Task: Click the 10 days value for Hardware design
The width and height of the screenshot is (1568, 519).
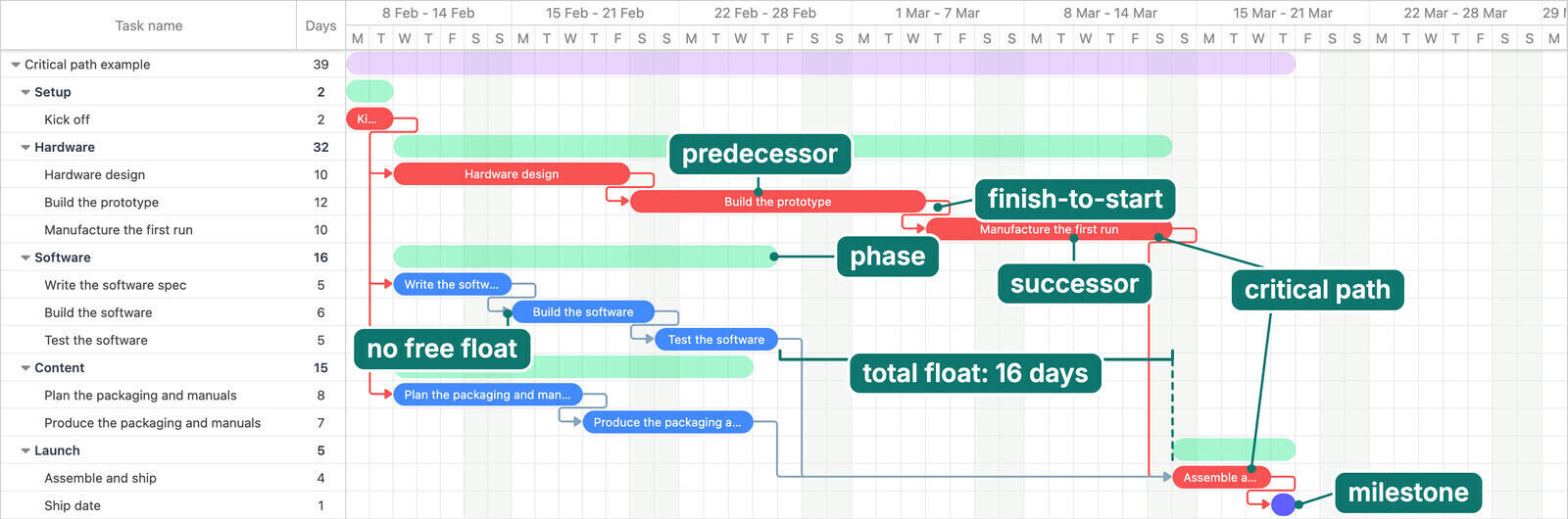Action: coord(320,174)
